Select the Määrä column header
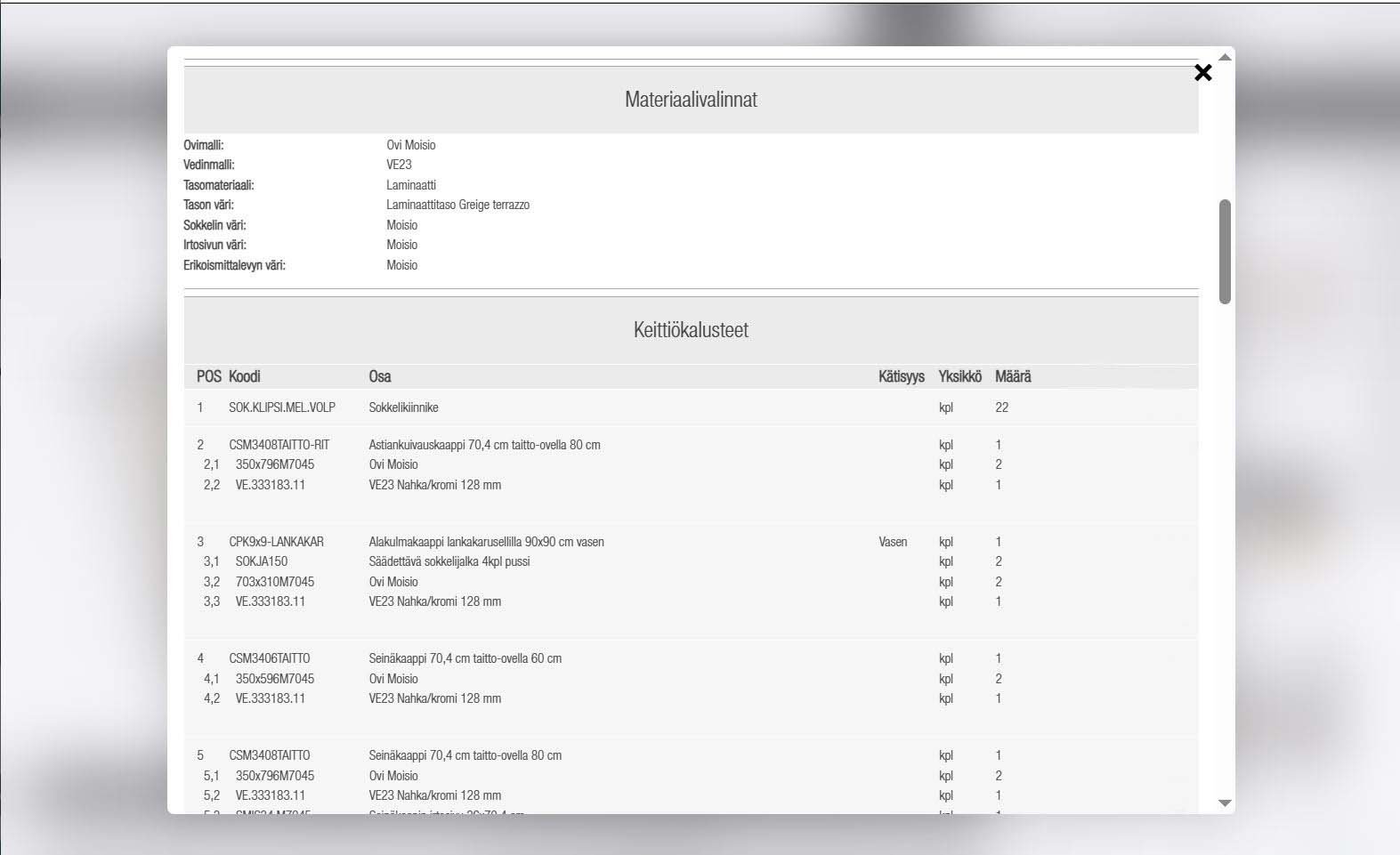 click(1013, 376)
